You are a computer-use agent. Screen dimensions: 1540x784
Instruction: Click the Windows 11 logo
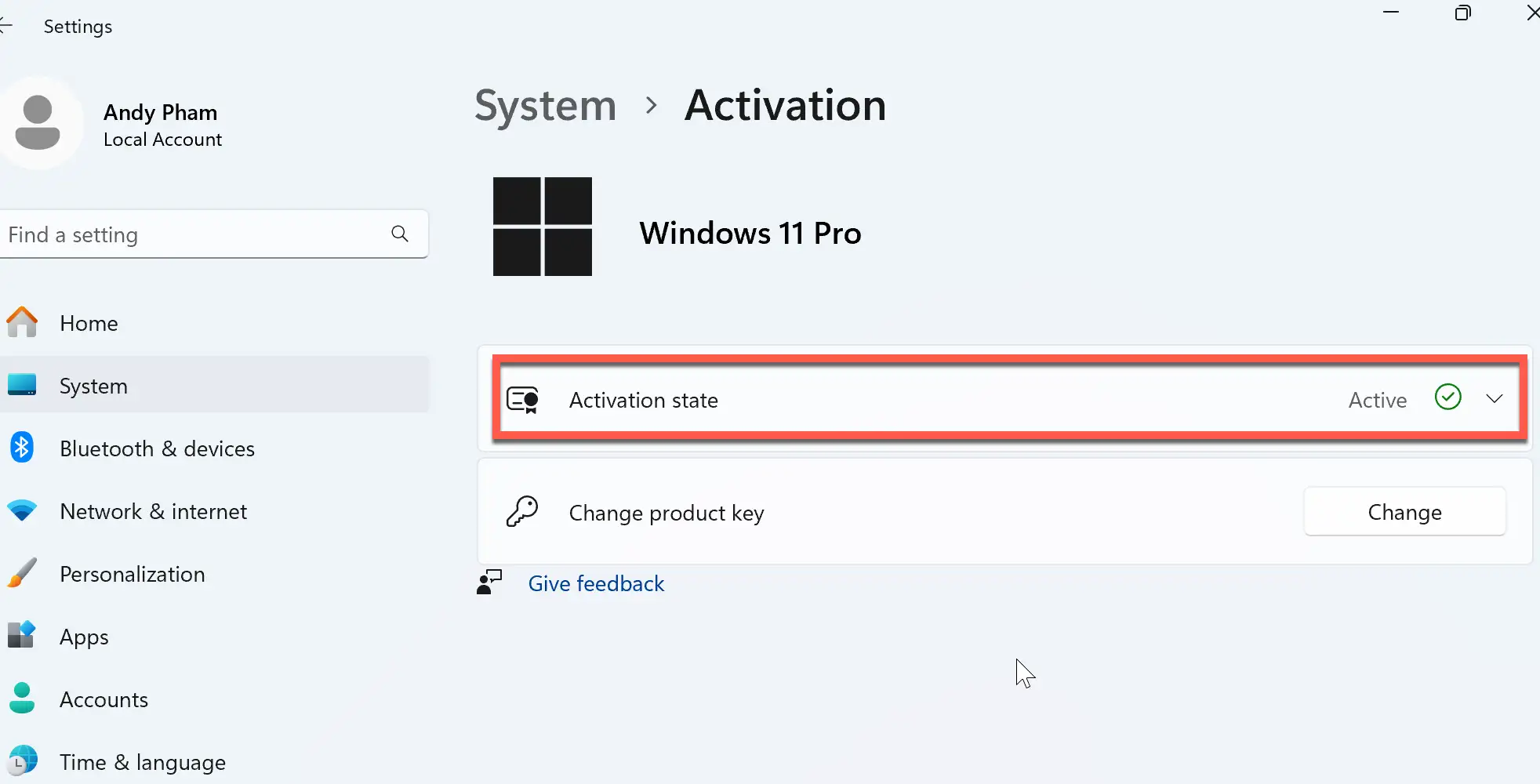(x=543, y=227)
